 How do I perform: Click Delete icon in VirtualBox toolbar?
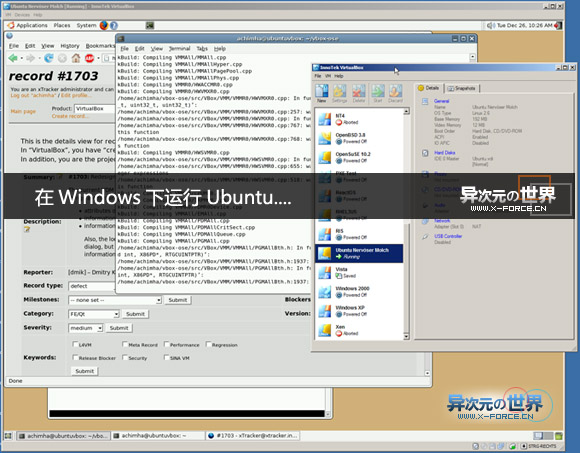pos(358,93)
